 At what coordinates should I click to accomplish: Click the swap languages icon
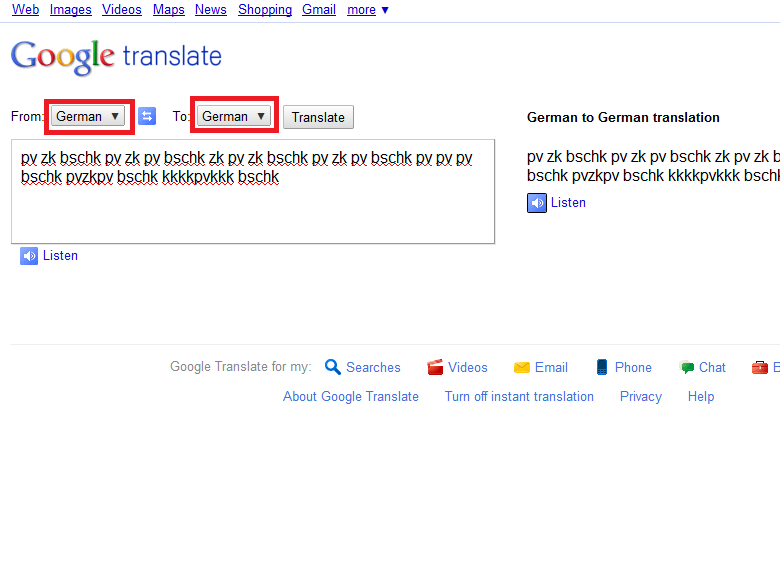pyautogui.click(x=147, y=116)
